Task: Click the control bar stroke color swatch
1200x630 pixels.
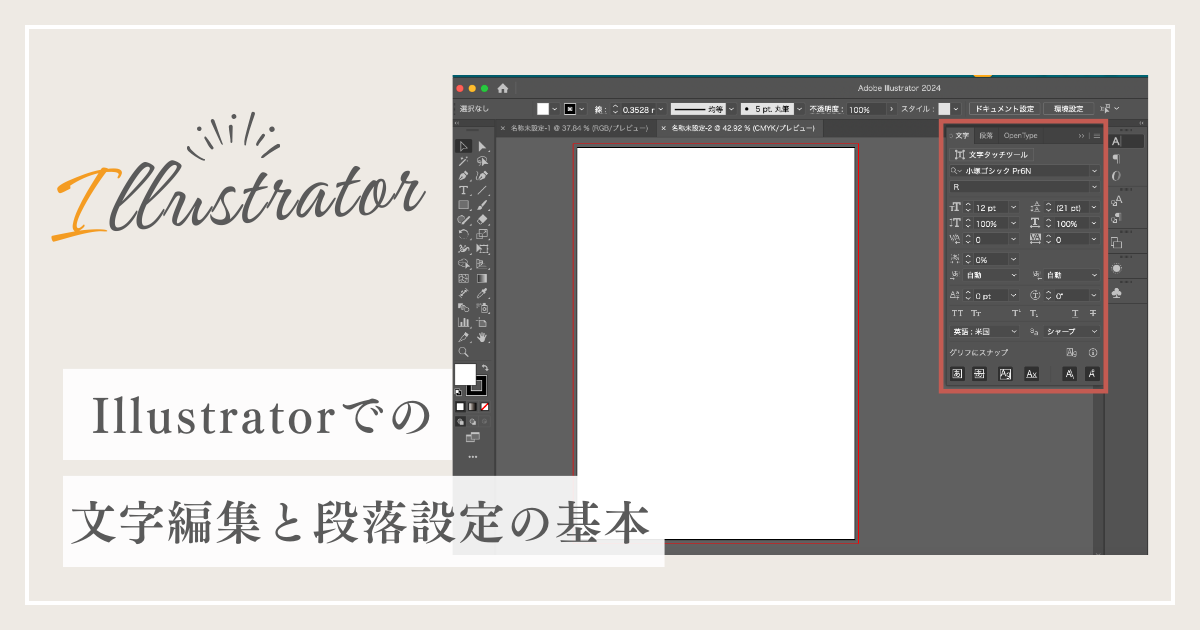Action: point(570,109)
